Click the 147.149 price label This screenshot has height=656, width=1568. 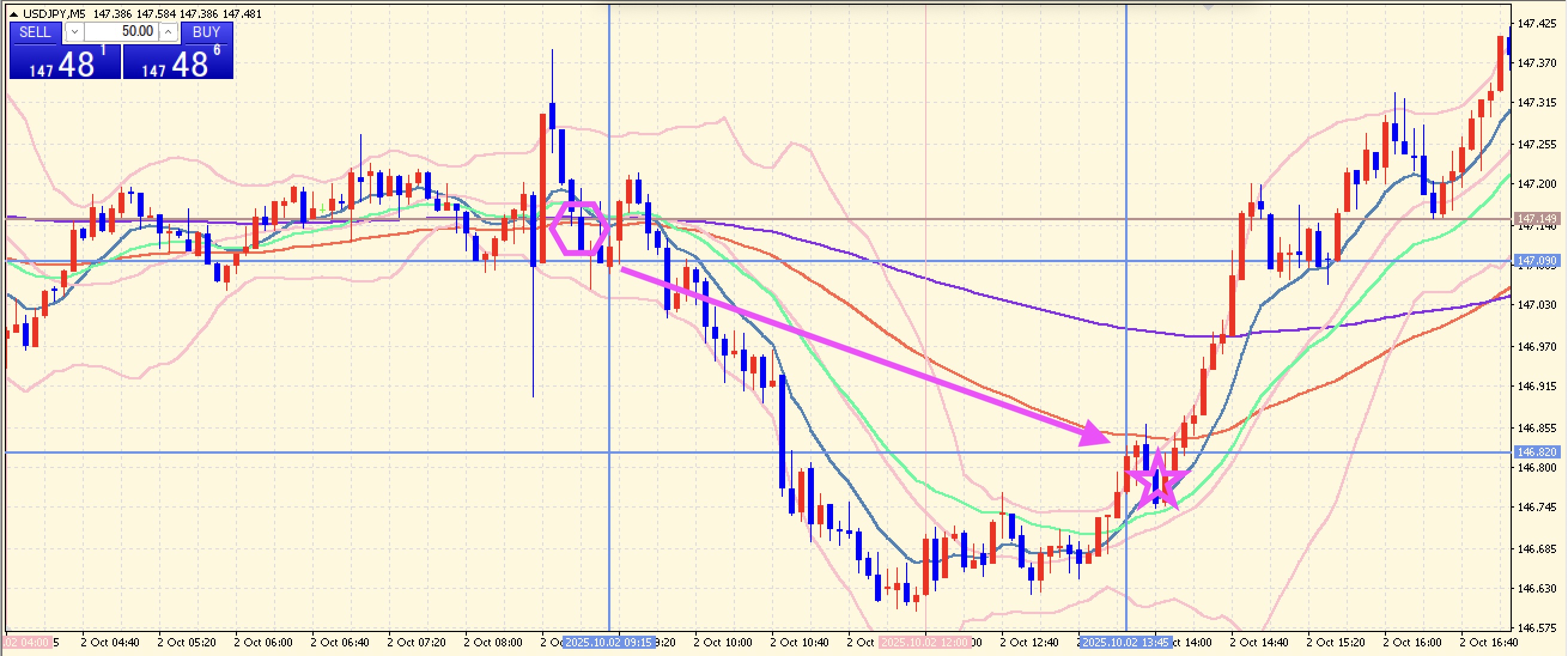tap(1537, 218)
